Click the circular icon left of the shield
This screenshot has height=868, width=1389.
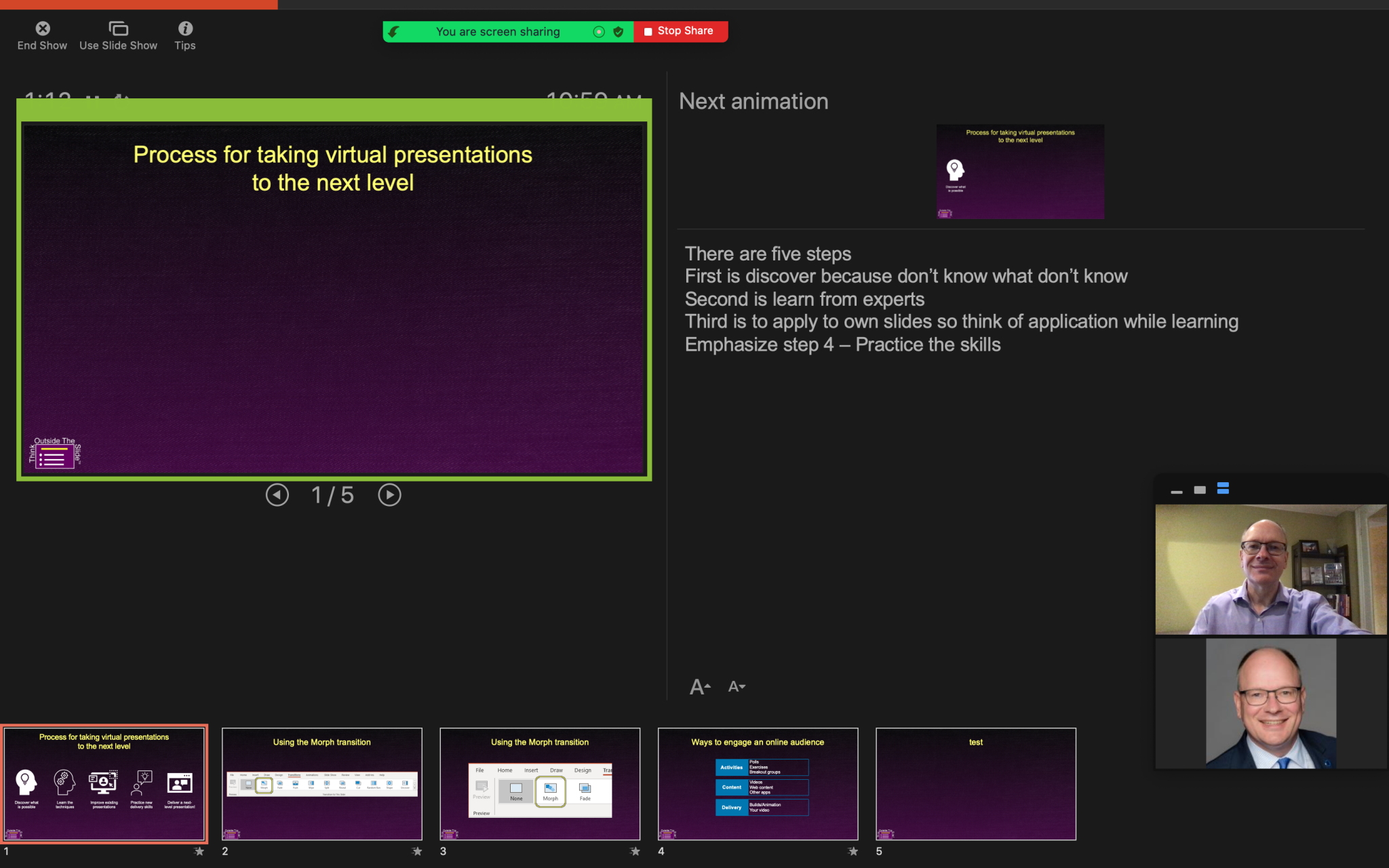(x=599, y=32)
